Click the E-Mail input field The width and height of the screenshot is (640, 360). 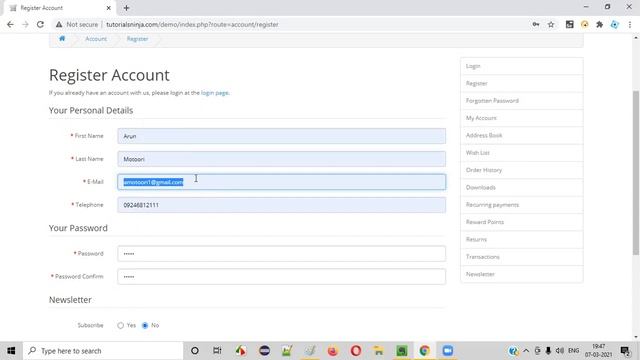282,182
